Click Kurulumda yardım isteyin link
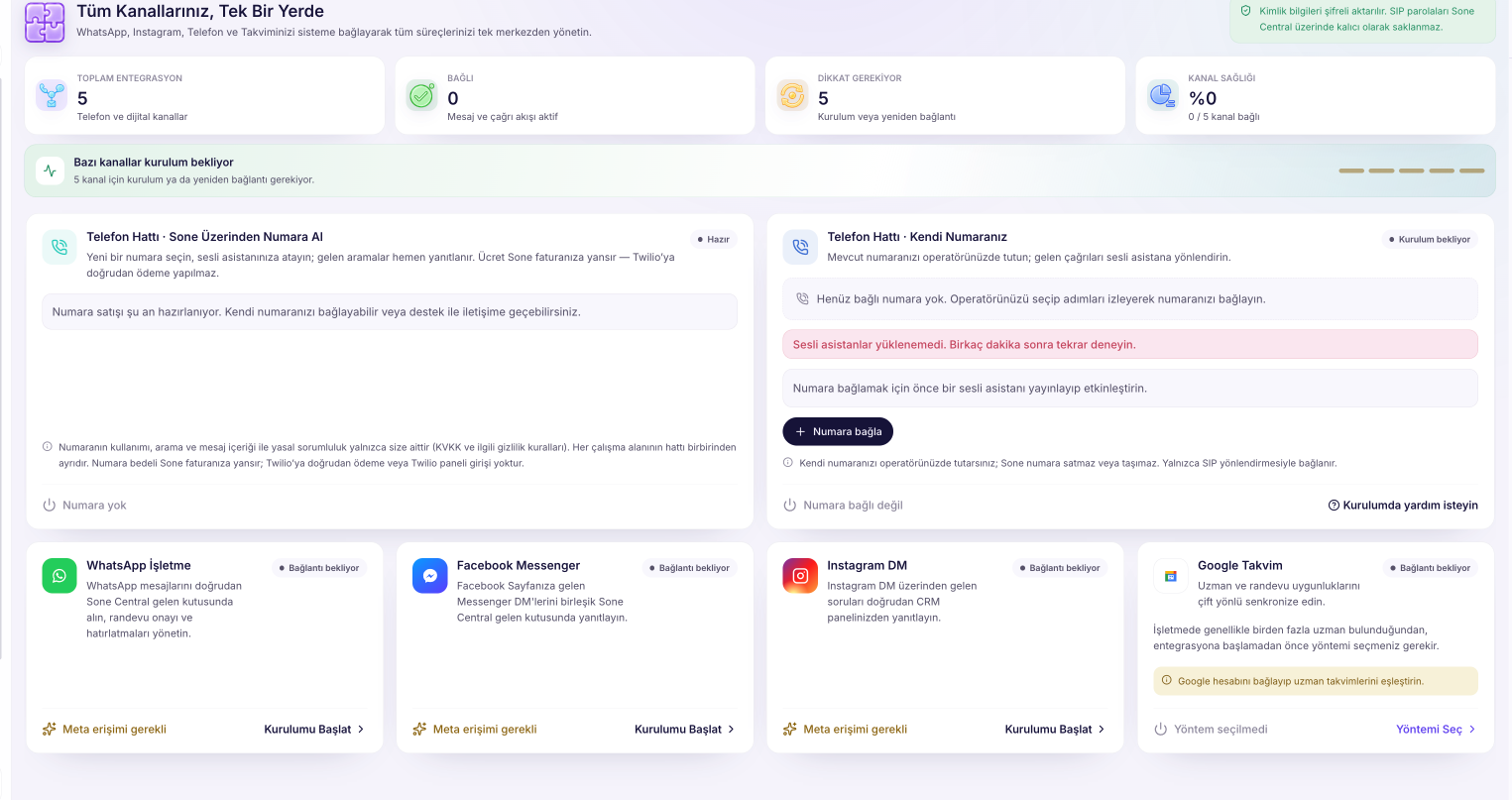 (x=1403, y=506)
